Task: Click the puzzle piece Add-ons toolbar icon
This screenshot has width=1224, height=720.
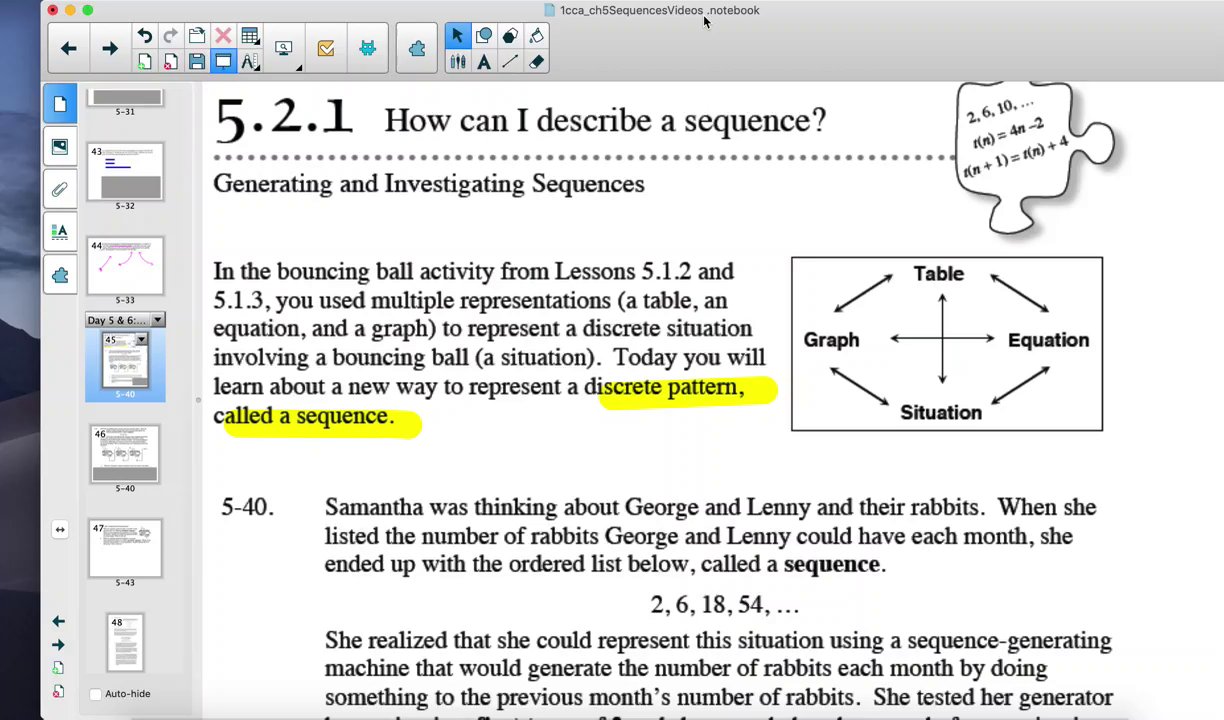Action: pos(417,48)
